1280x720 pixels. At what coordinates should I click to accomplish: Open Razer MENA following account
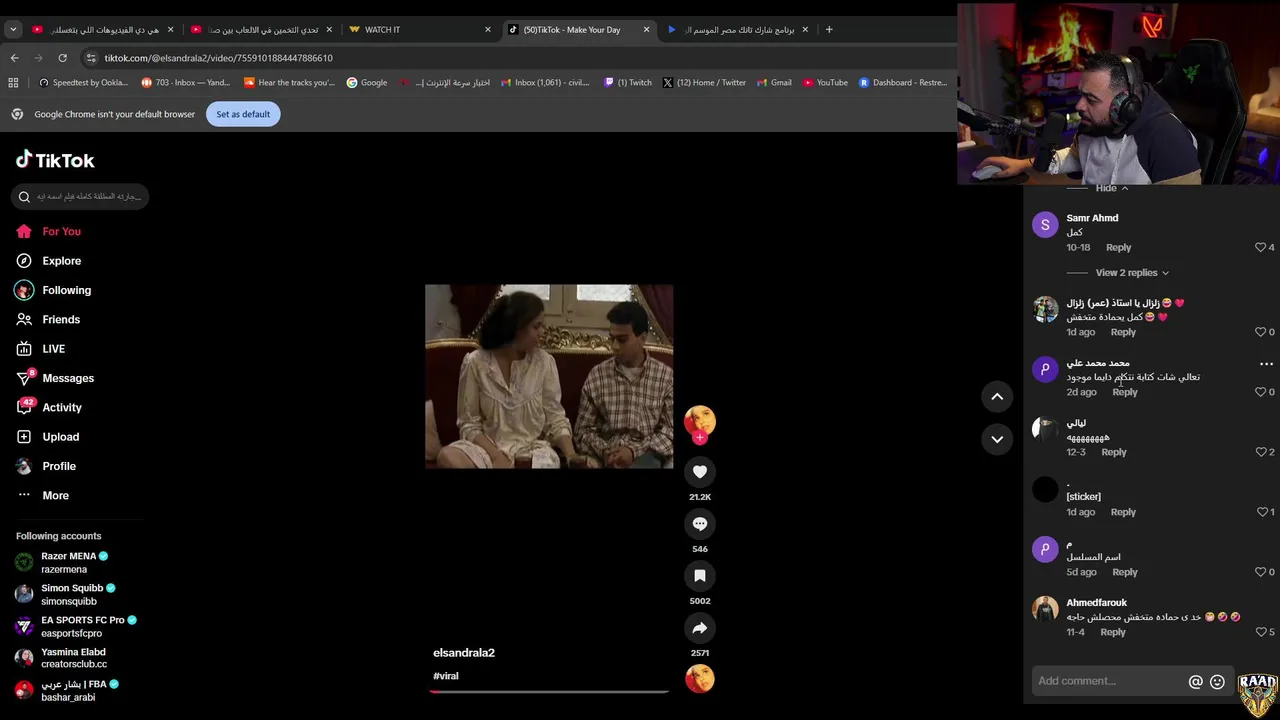coord(77,562)
